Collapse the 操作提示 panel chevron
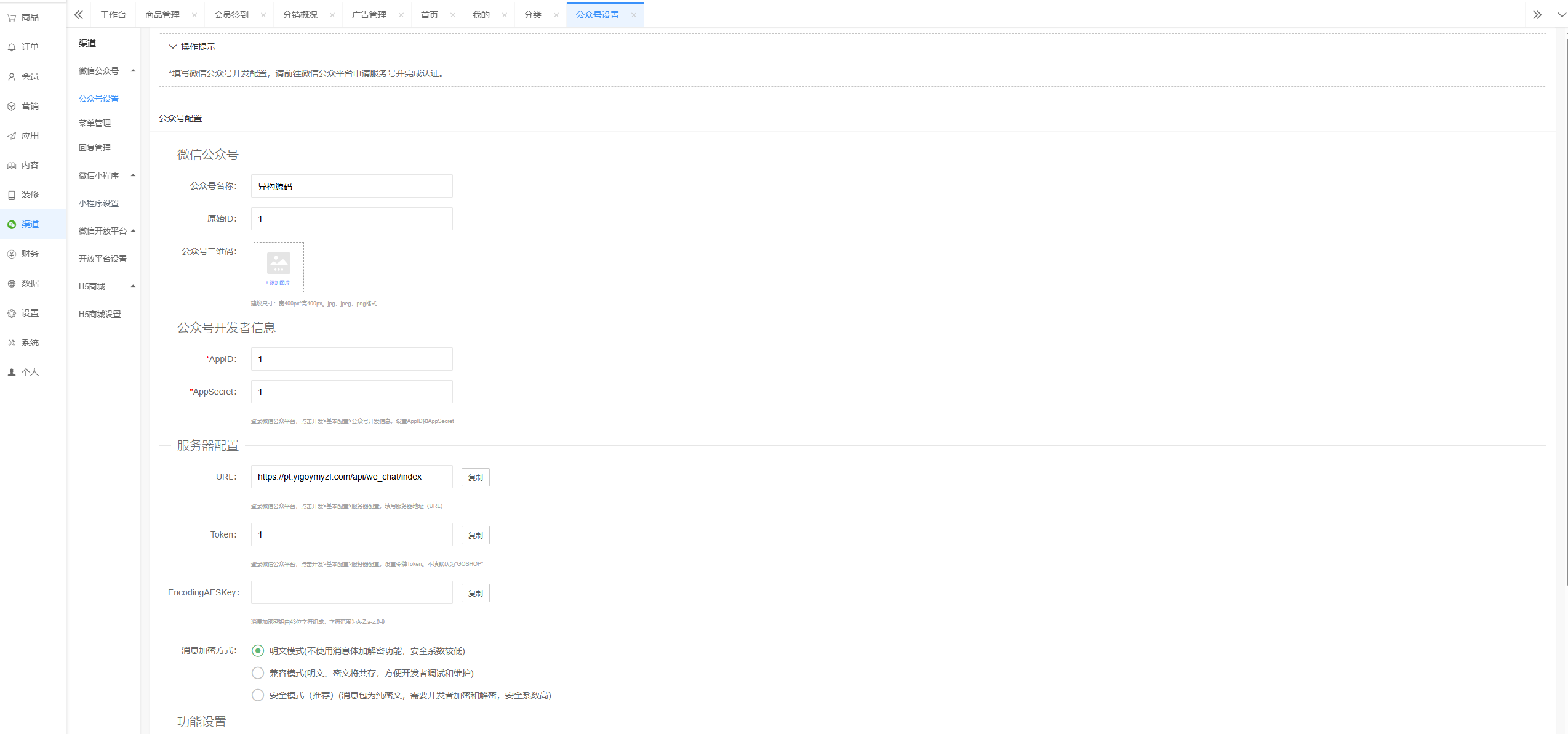The width and height of the screenshot is (1568, 734). [173, 47]
